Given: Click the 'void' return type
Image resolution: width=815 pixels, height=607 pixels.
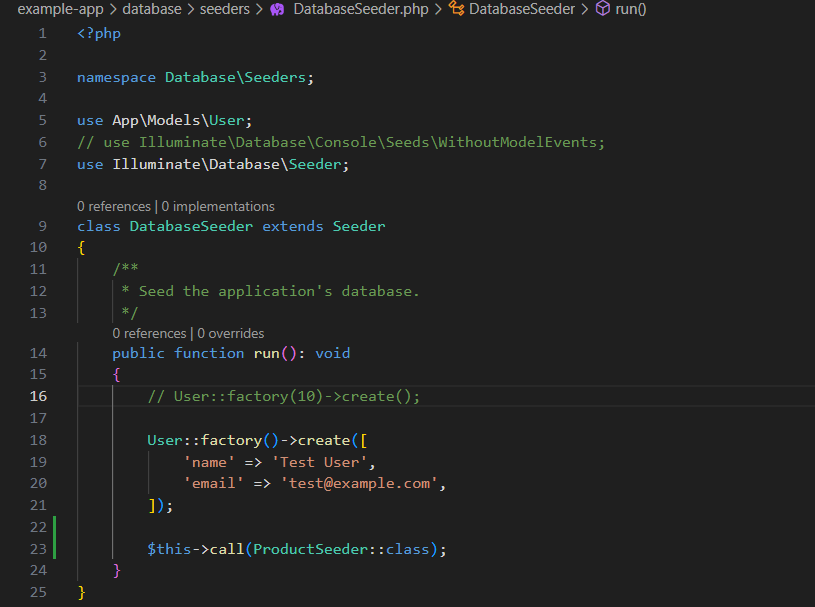Looking at the screenshot, I should tap(333, 353).
